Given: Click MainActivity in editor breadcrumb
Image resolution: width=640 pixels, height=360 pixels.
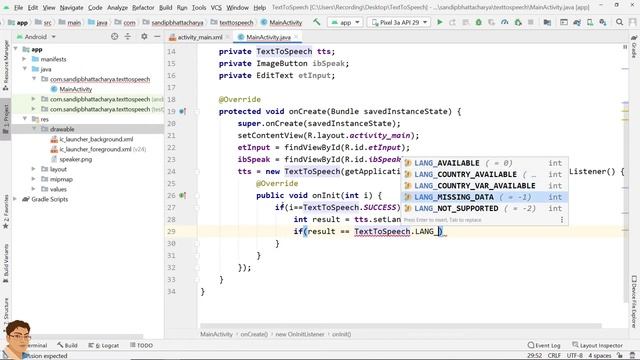Looking at the screenshot, I should pos(216,334).
